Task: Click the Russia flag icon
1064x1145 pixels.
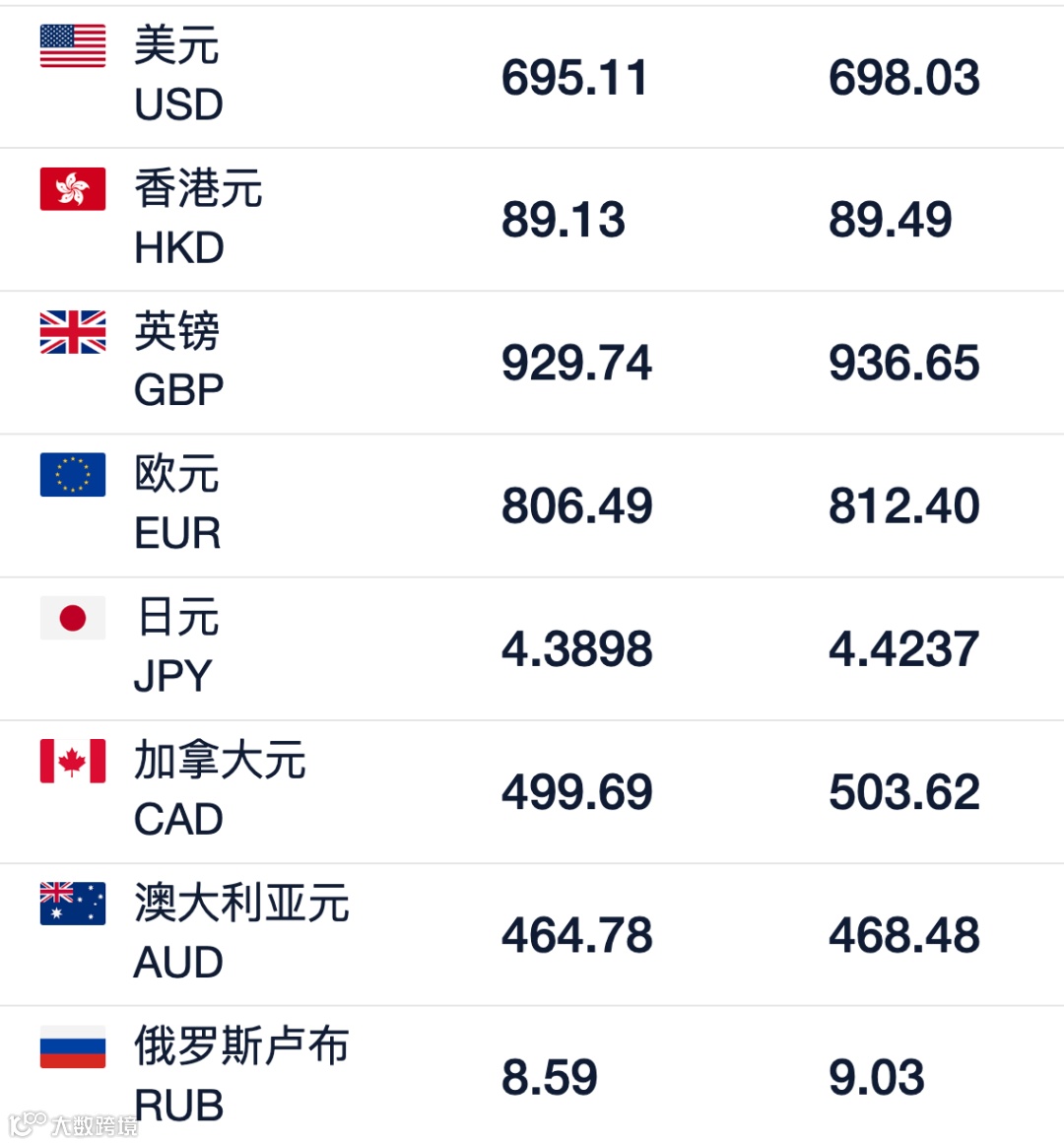Action: pos(72,1046)
